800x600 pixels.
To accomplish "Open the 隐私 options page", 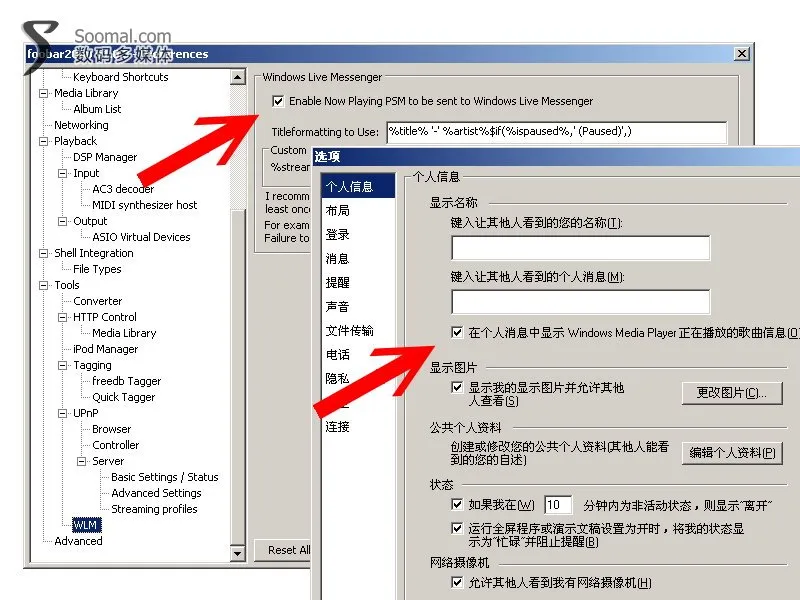I will (338, 378).
